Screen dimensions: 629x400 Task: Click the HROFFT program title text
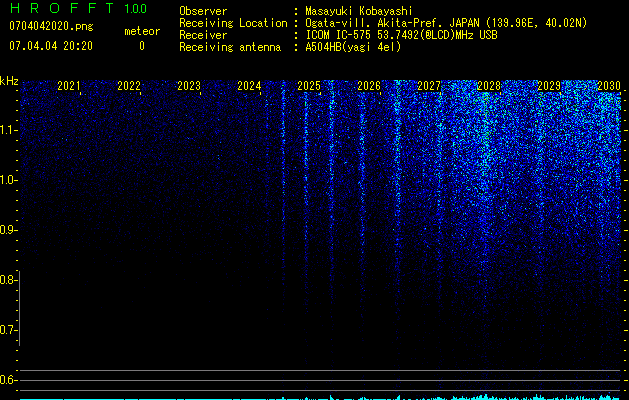63,8
